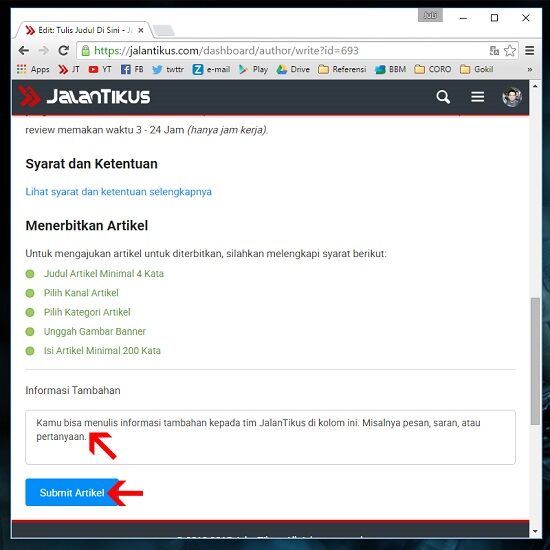Reload the page with the refresh icon
The height and width of the screenshot is (550, 550).
63,51
